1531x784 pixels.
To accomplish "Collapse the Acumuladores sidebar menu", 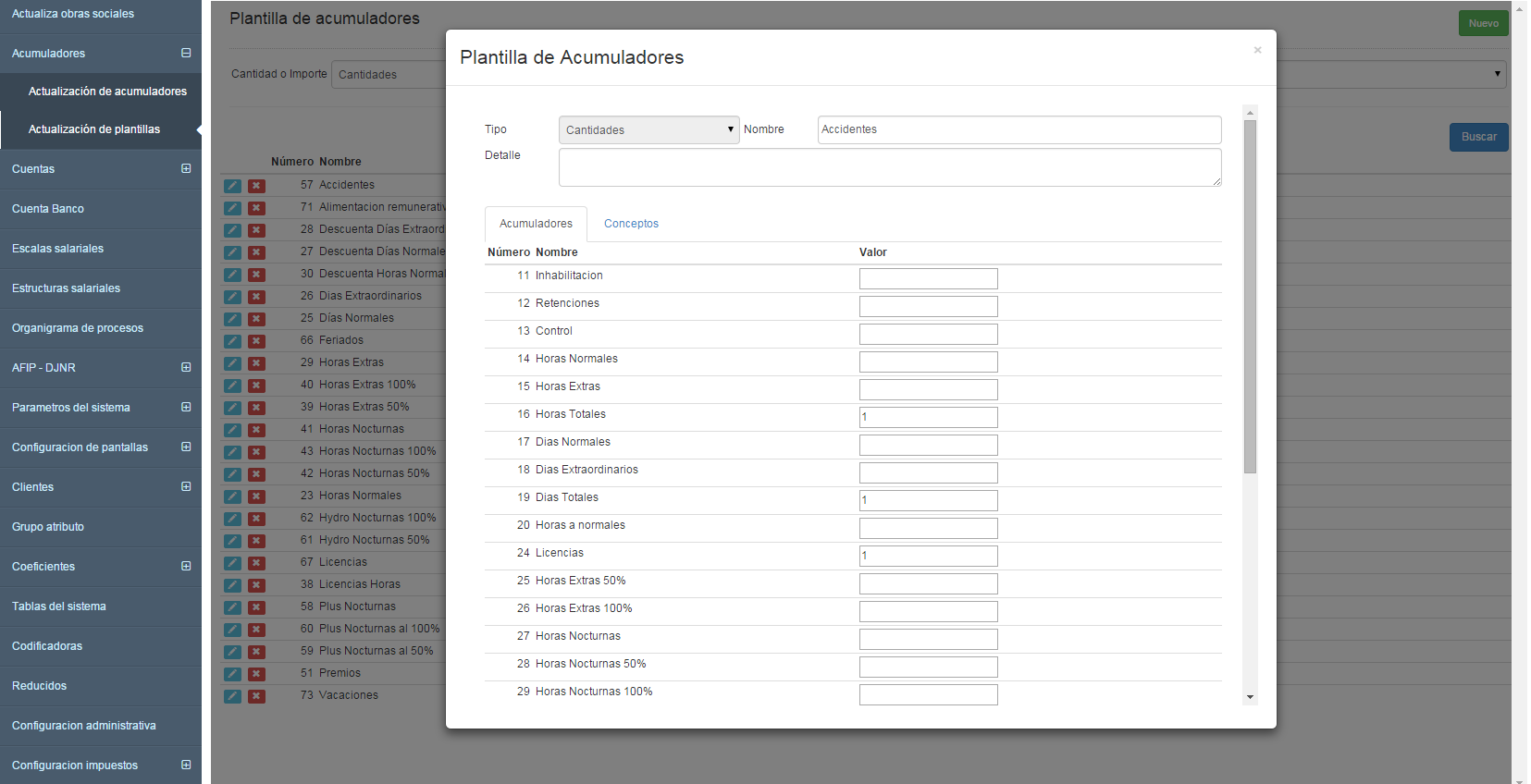I will (x=186, y=54).
